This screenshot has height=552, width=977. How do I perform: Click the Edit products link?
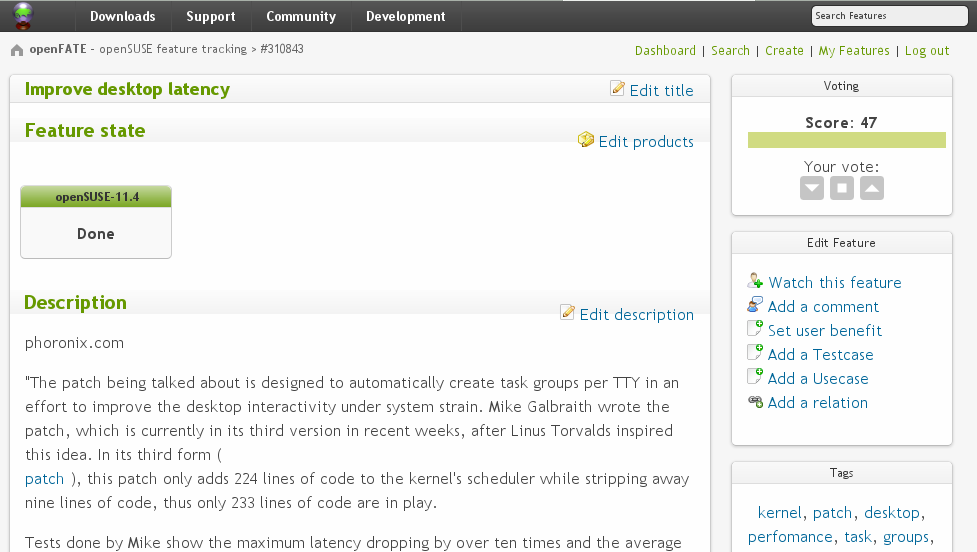[x=646, y=142]
